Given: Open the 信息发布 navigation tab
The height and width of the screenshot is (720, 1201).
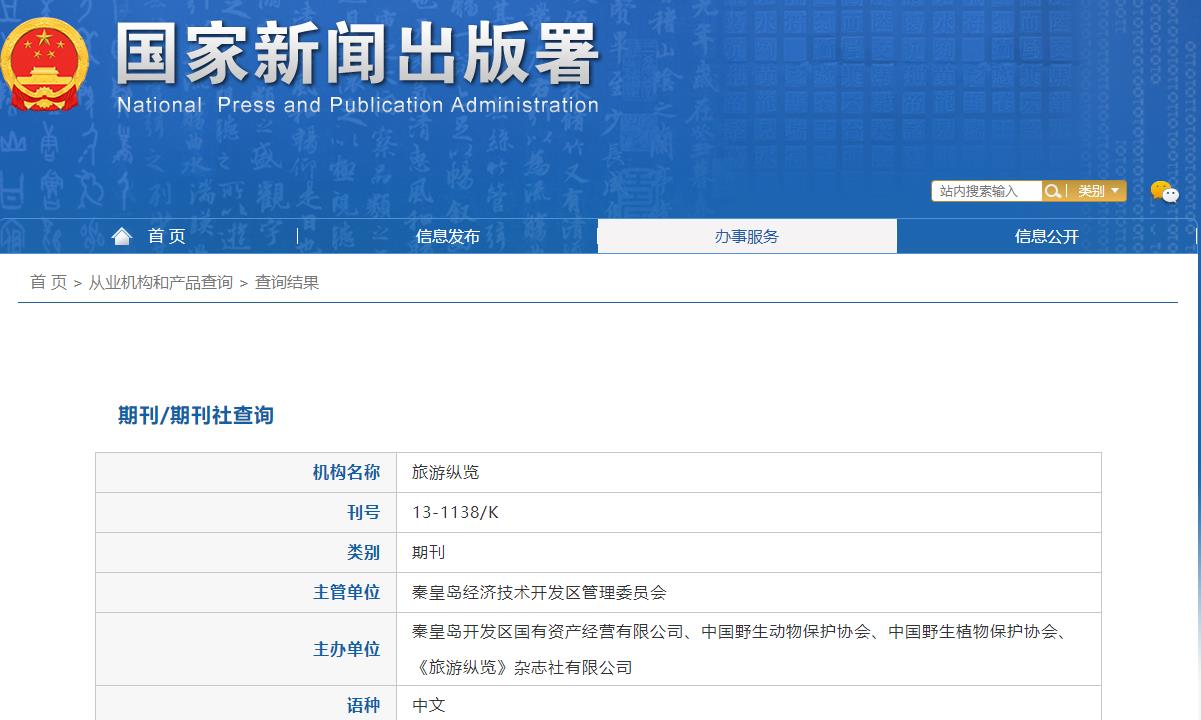Looking at the screenshot, I should pyautogui.click(x=447, y=237).
